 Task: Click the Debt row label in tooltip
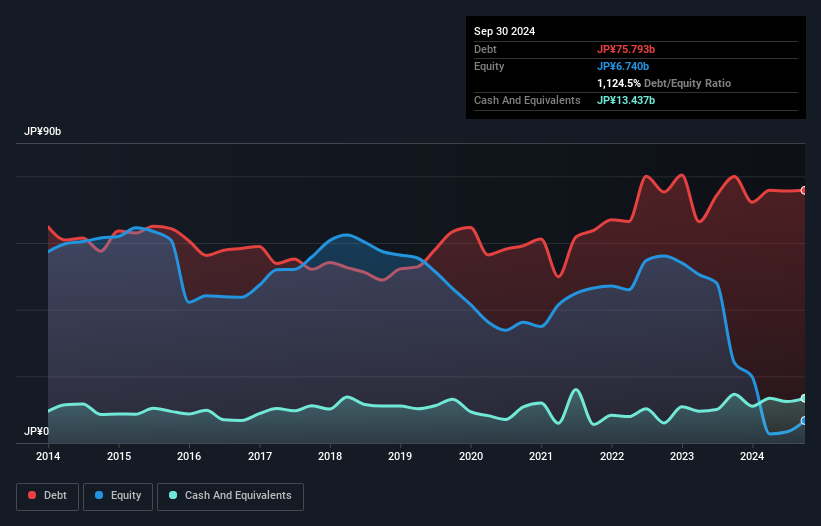tap(485, 49)
